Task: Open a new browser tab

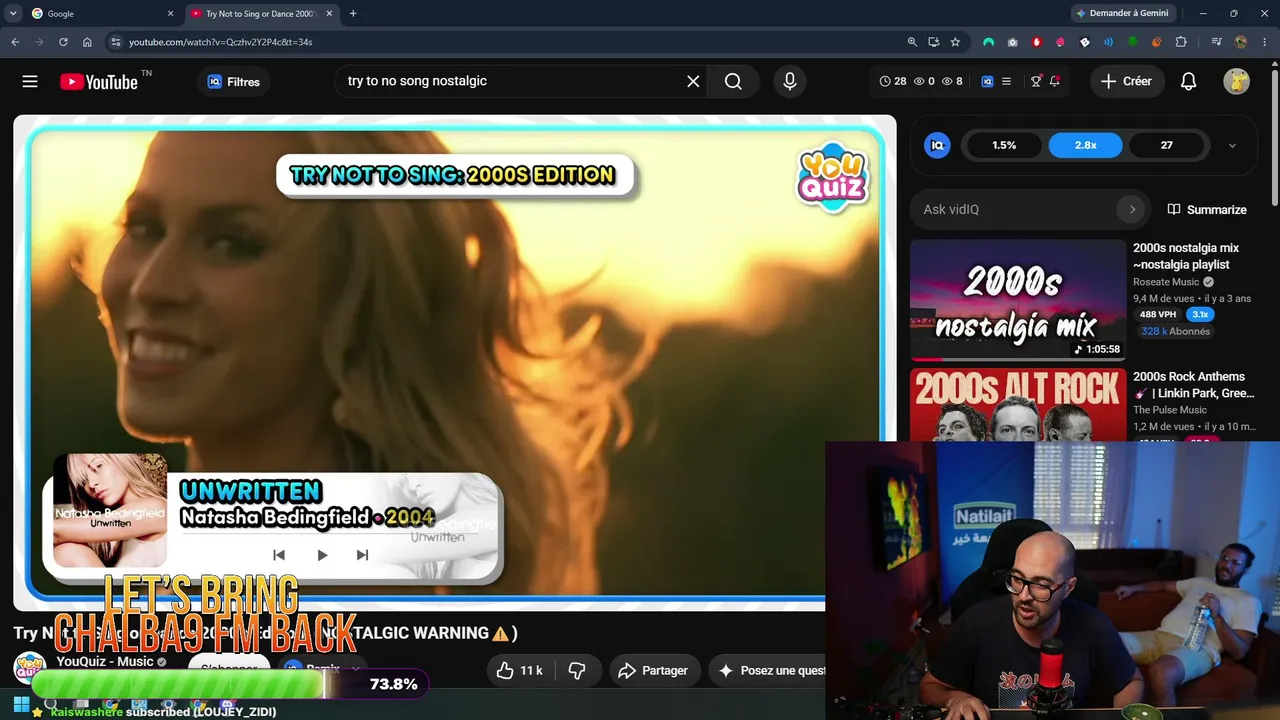Action: click(x=353, y=14)
